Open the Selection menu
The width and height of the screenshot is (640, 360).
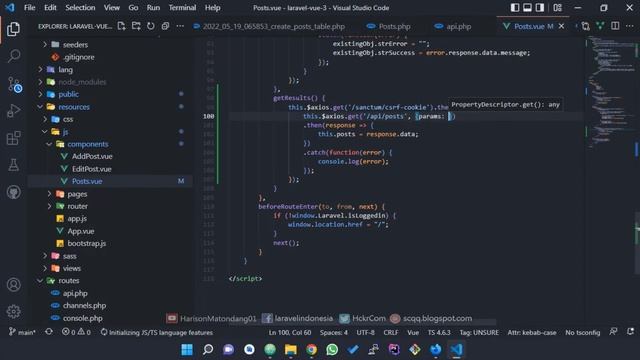point(80,8)
